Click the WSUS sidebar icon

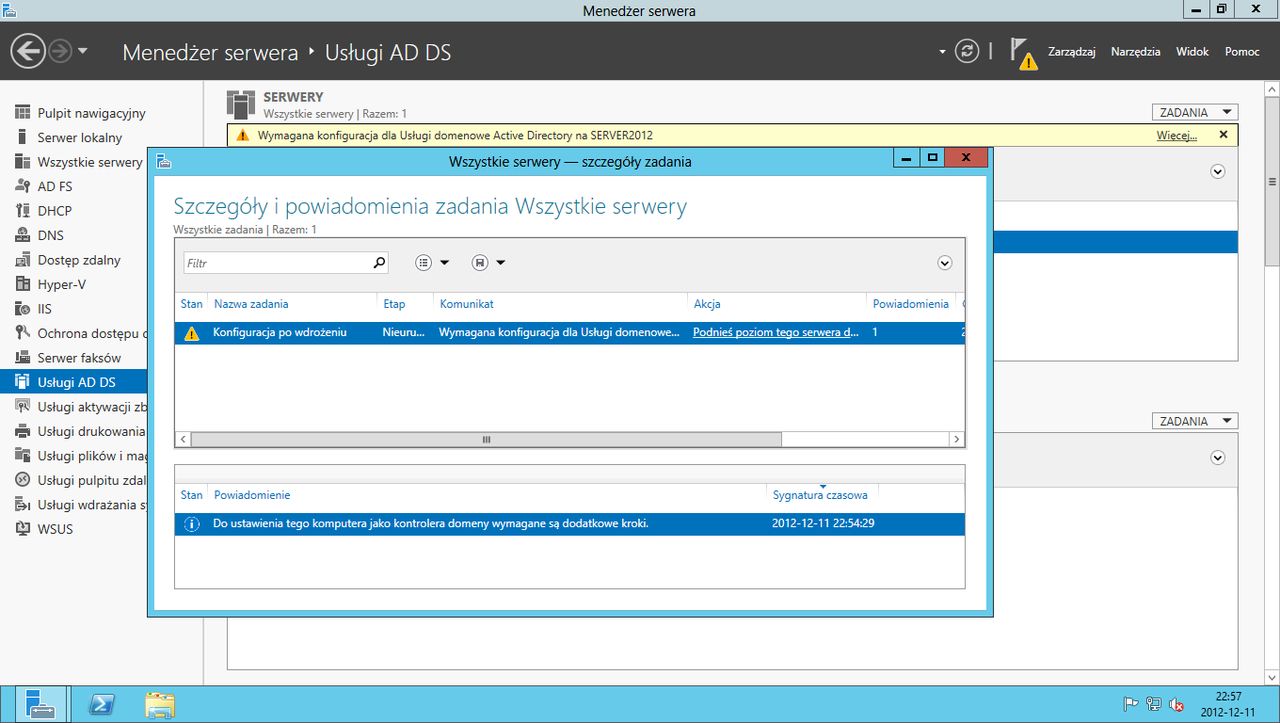[x=22, y=529]
